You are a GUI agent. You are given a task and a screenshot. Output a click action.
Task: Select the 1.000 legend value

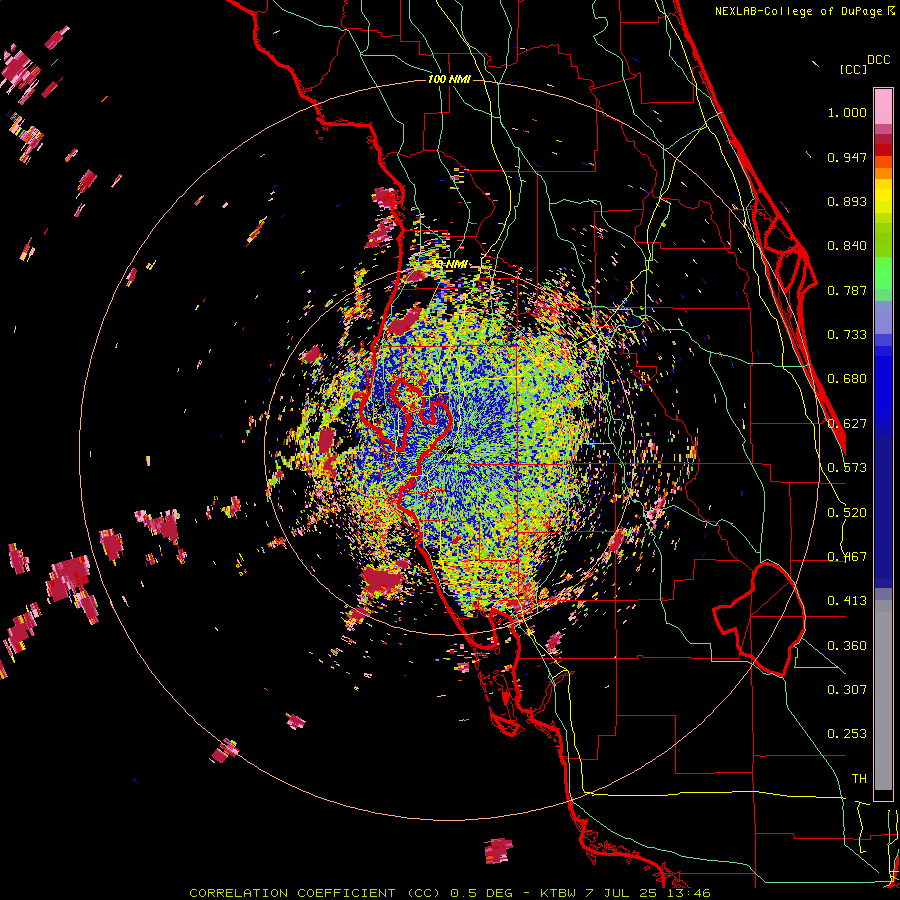click(847, 112)
